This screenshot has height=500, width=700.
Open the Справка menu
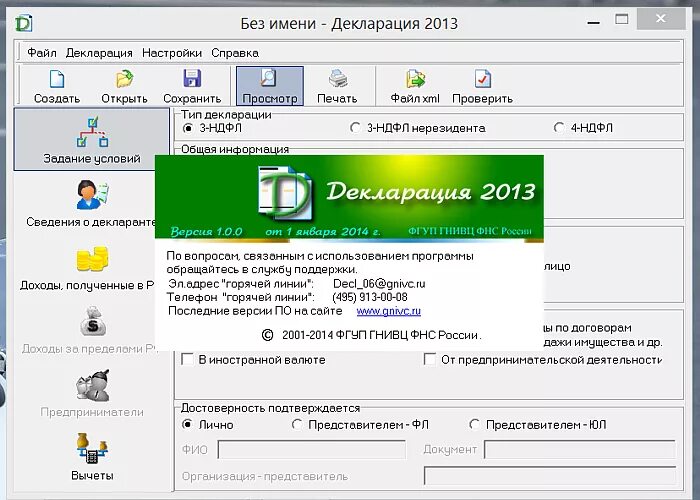point(235,53)
